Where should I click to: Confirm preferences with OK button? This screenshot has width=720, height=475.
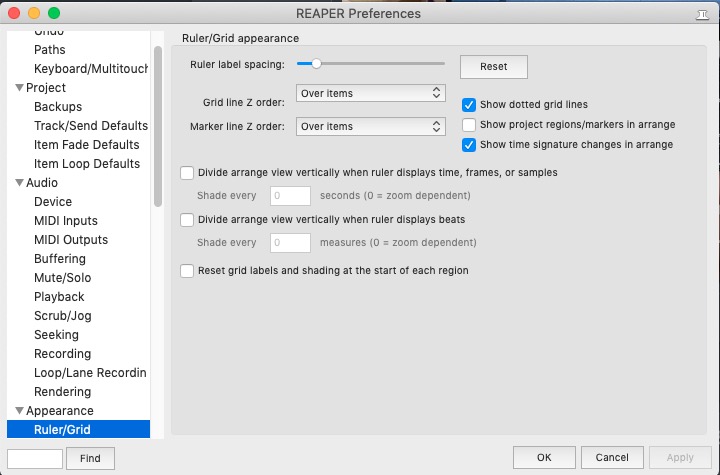click(x=544, y=458)
